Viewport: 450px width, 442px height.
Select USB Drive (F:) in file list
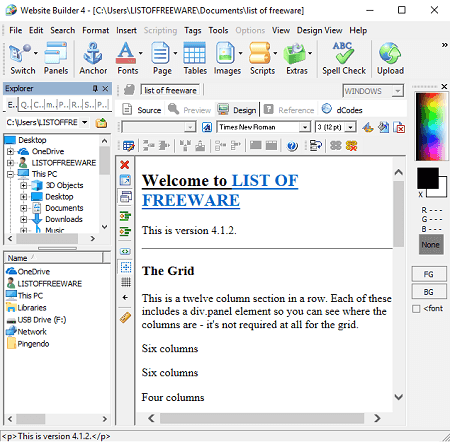click(x=37, y=320)
